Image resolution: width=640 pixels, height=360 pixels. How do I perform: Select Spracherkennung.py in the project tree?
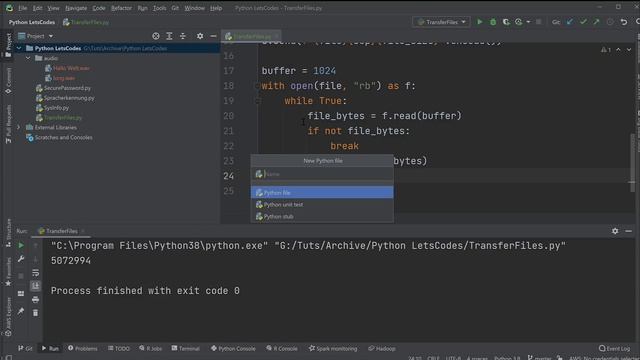pyautogui.click(x=69, y=98)
